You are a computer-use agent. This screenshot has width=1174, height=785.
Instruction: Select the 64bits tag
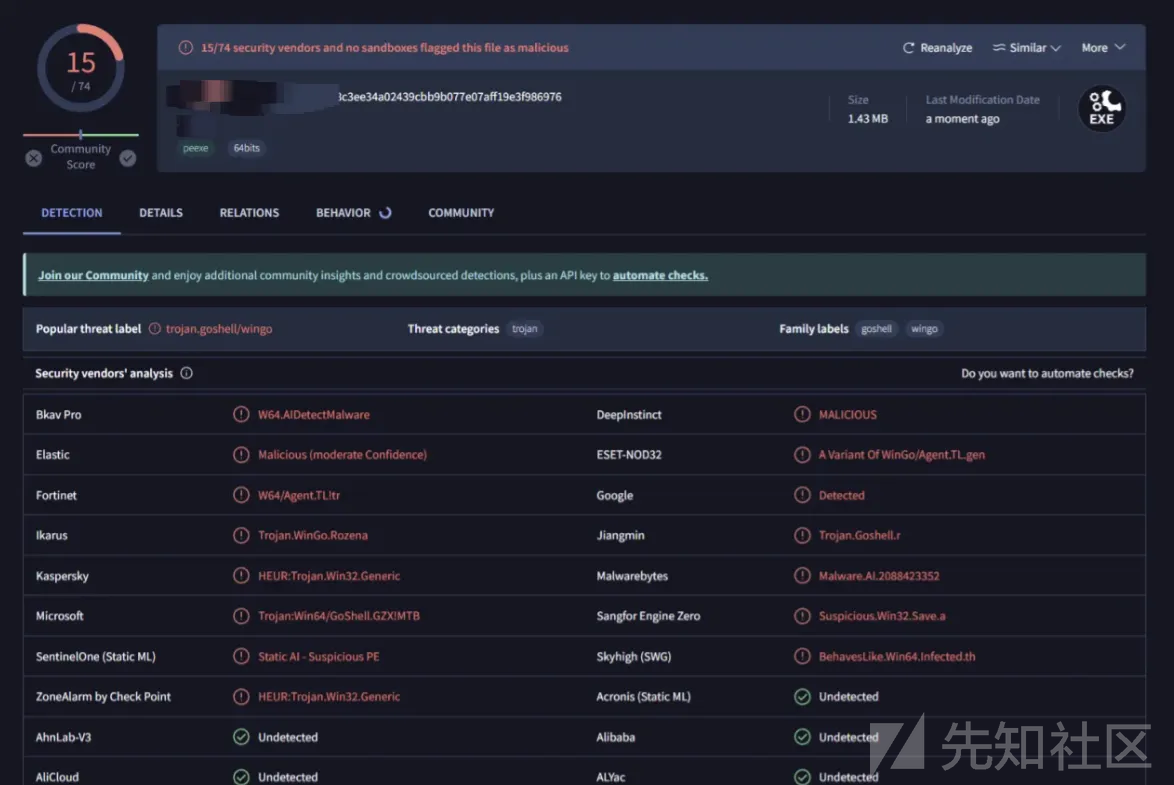[x=246, y=148]
